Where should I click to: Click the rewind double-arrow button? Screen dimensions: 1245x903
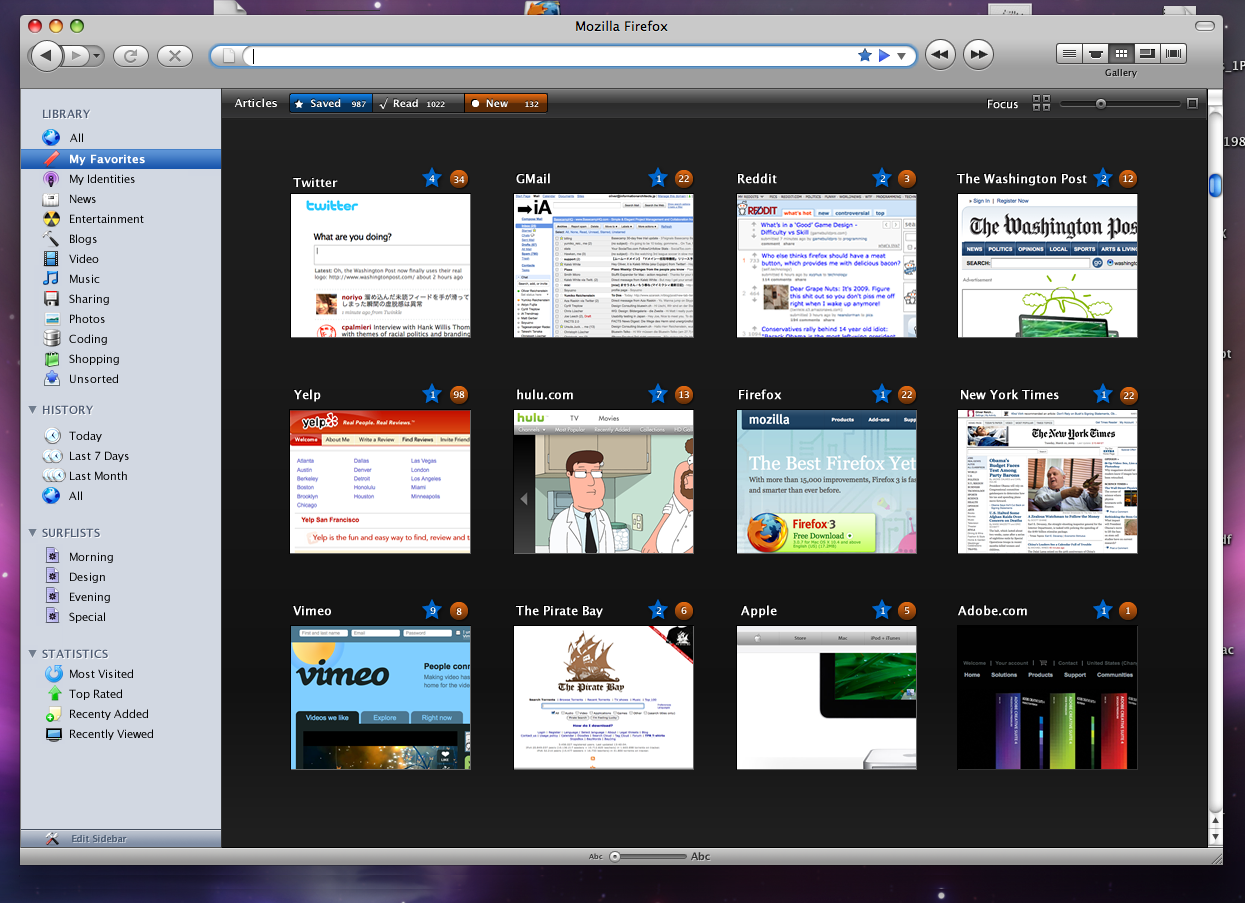(940, 55)
